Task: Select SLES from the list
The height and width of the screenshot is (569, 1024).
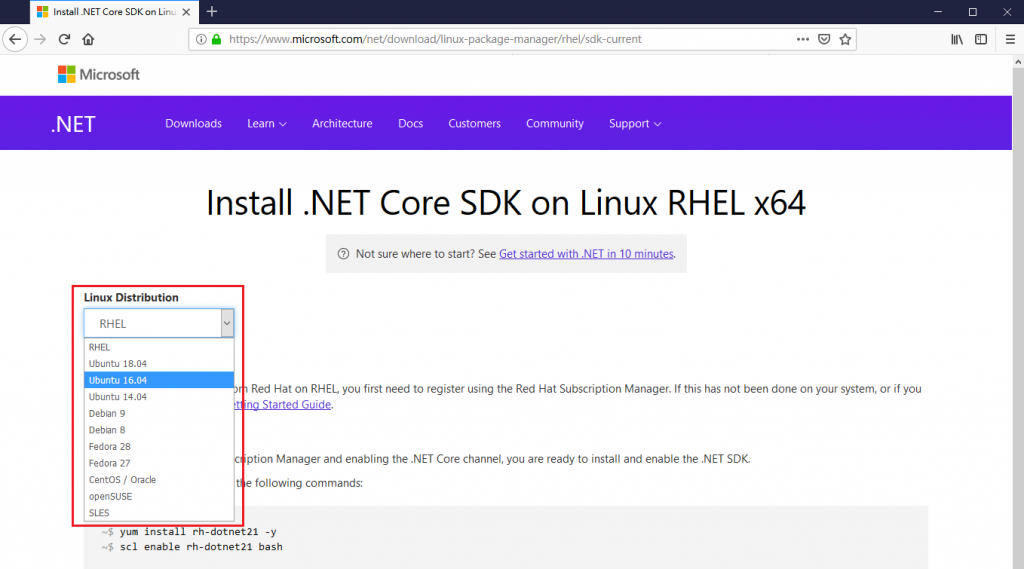Action: point(159,513)
